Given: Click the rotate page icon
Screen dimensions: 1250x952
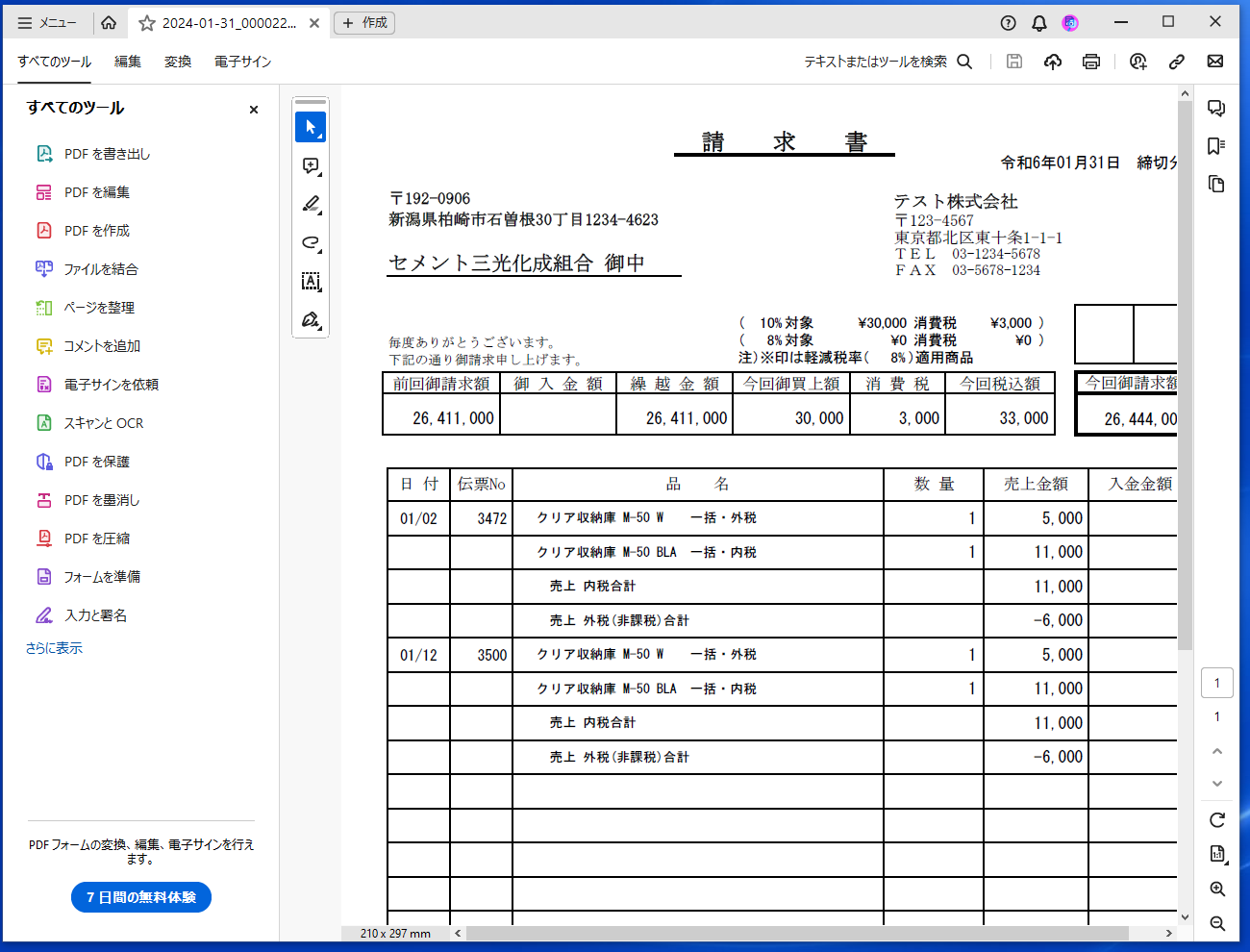Looking at the screenshot, I should pyautogui.click(x=1217, y=820).
